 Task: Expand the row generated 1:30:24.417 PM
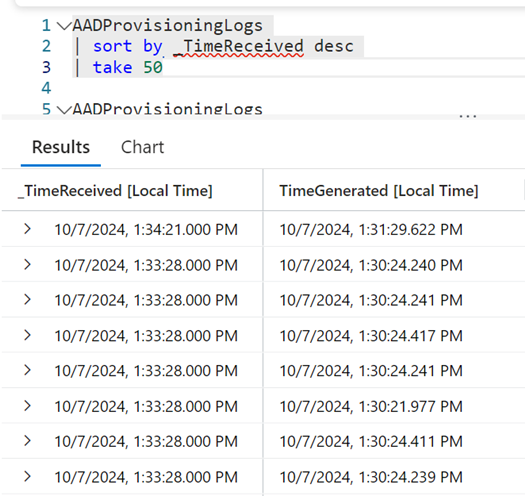click(27, 335)
